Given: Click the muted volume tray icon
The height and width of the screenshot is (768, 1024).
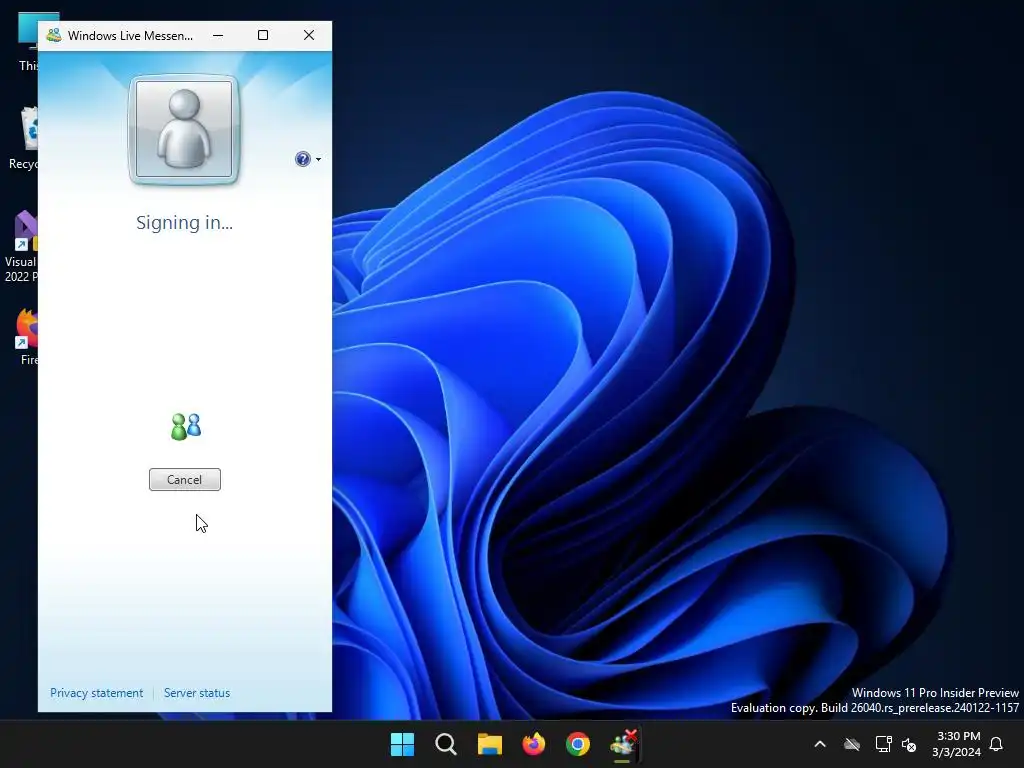Looking at the screenshot, I should point(909,744).
